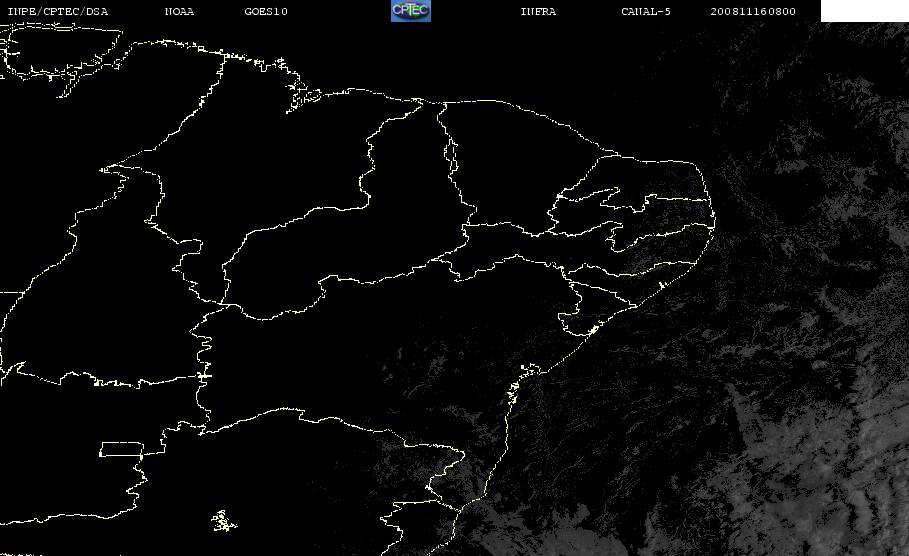Click the INPE/CPTEC/DSA label
This screenshot has width=909, height=556.
click(x=58, y=12)
